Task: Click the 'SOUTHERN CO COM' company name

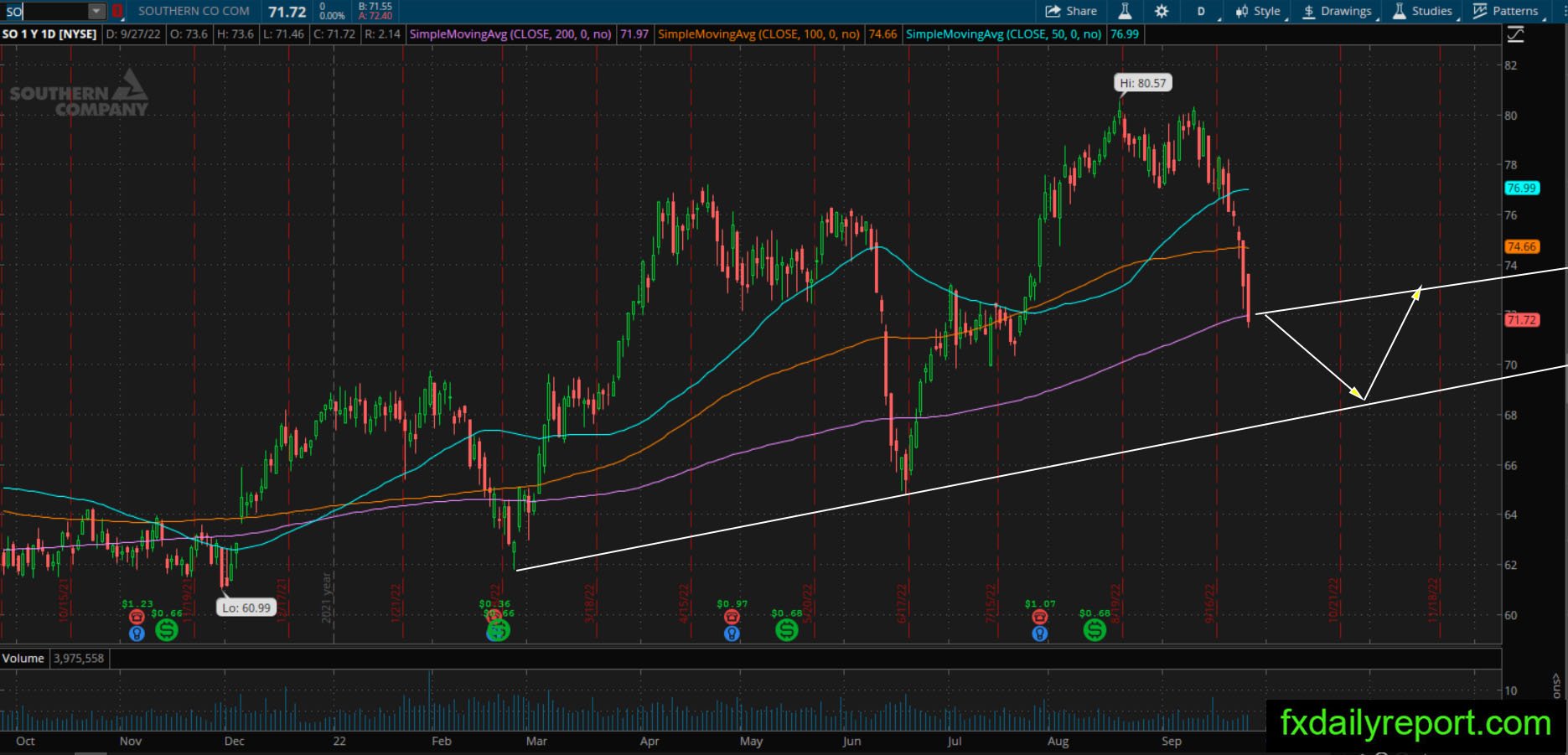Action: (x=194, y=11)
